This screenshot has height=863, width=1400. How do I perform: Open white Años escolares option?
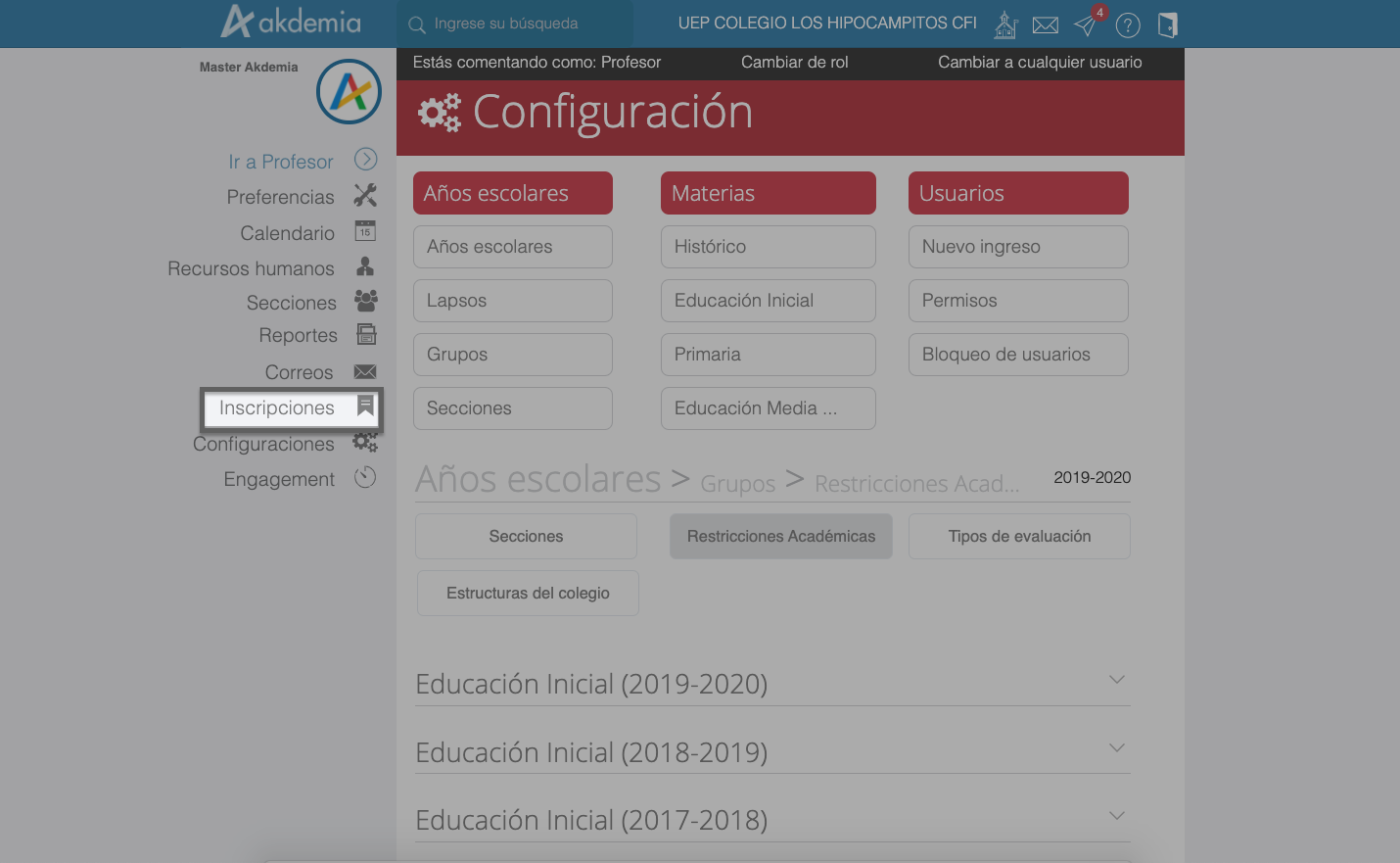coord(513,247)
